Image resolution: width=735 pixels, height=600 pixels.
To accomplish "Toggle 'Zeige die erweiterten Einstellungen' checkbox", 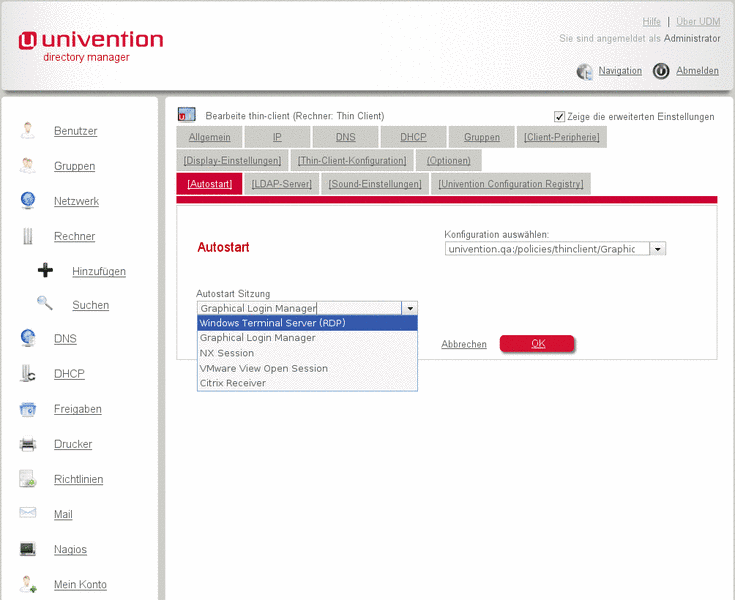I will click(x=559, y=116).
